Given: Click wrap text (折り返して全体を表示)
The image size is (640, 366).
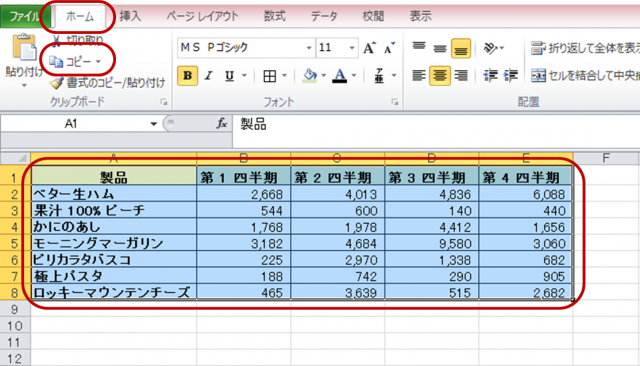Looking at the screenshot, I should [x=585, y=48].
